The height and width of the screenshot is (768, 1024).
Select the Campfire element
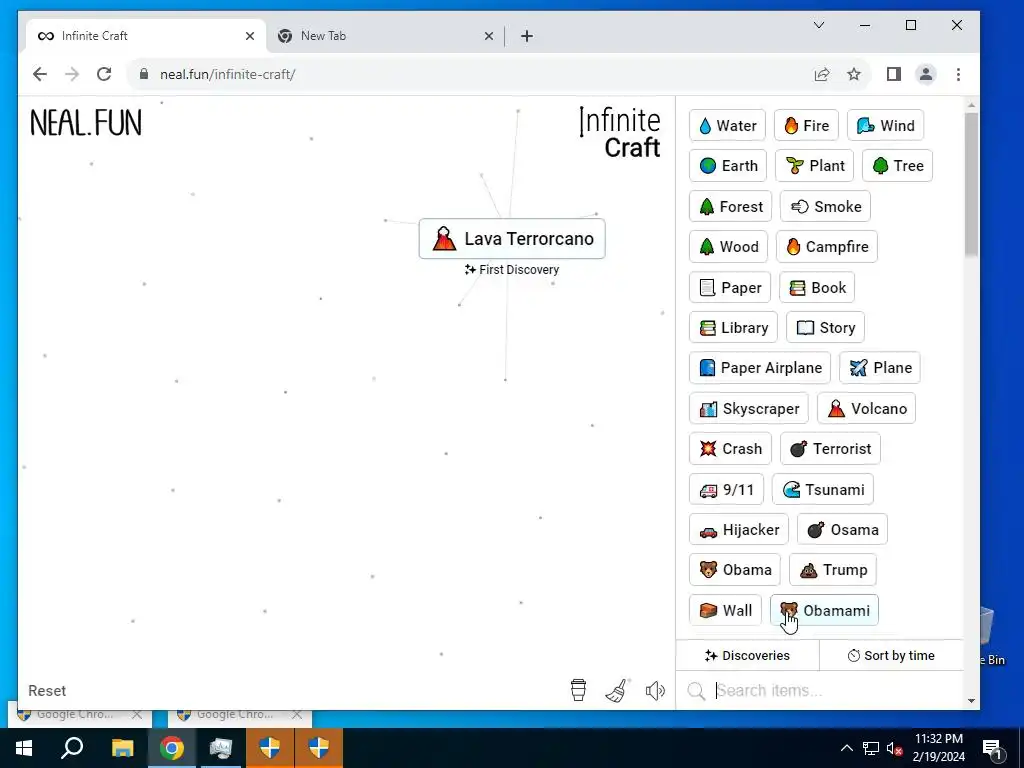coord(827,247)
